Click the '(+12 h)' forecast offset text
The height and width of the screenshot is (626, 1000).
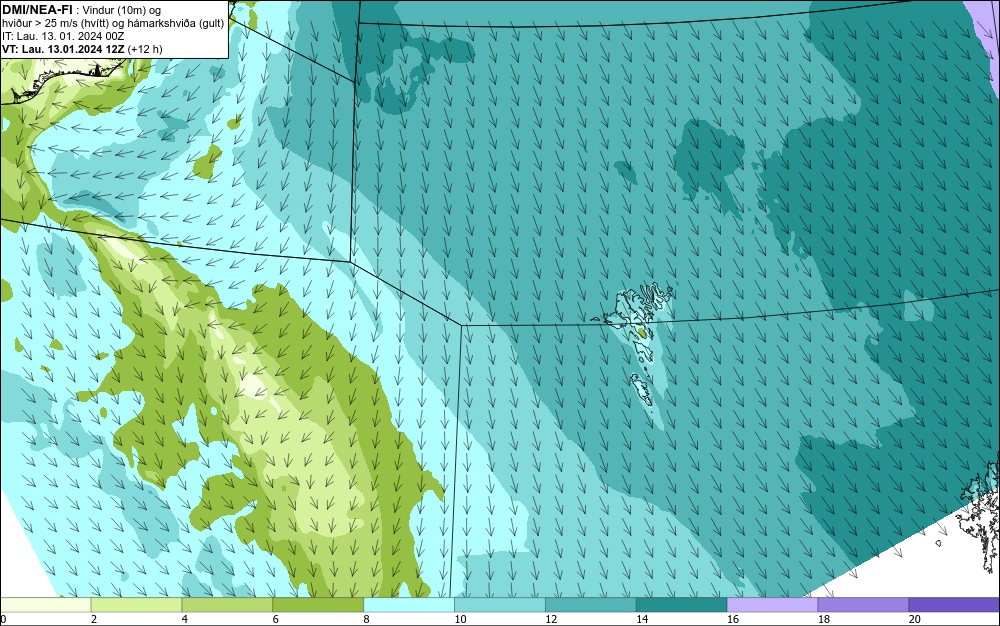click(145, 49)
